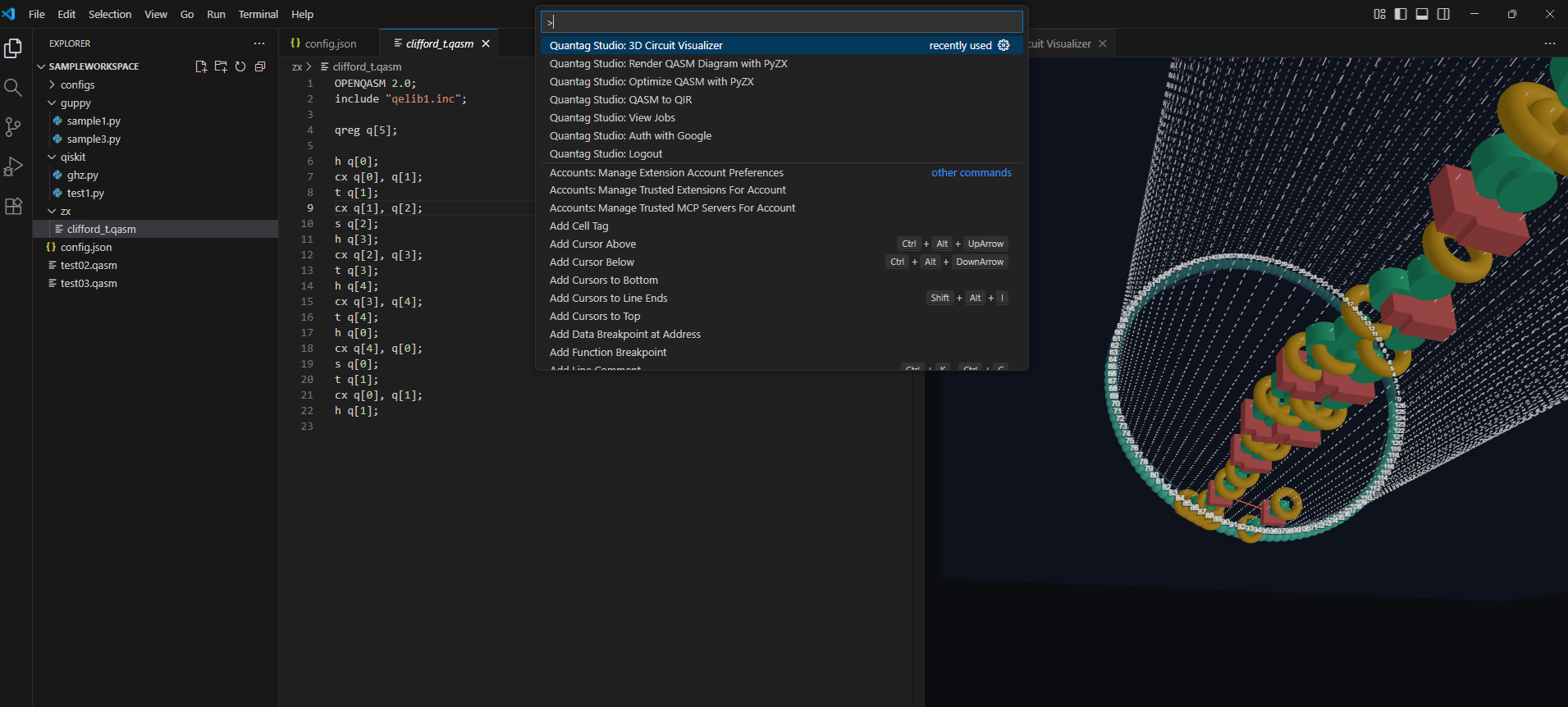Switch to the config.json editor tab

pos(330,43)
